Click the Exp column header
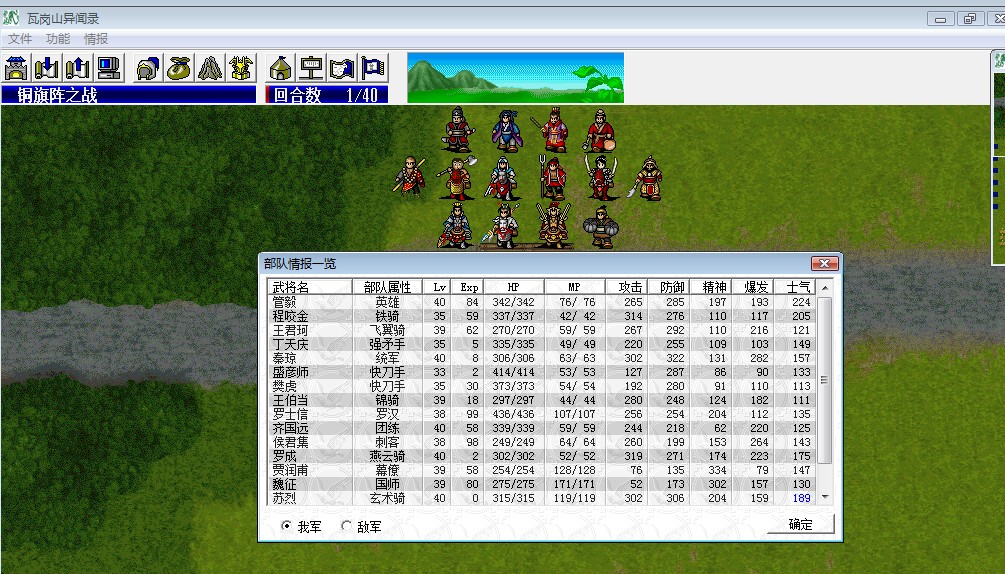The image size is (1005, 574). click(467, 287)
